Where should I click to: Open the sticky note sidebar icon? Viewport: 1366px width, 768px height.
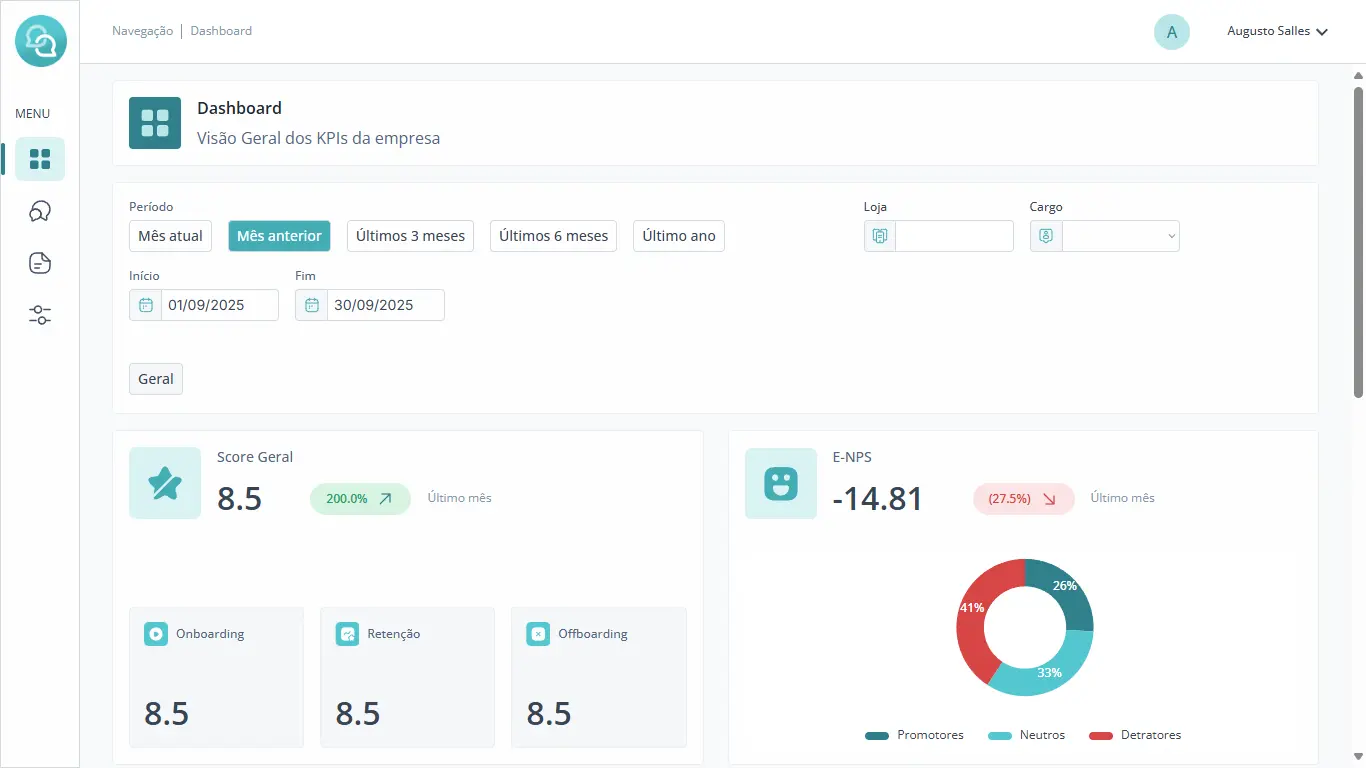[40, 263]
